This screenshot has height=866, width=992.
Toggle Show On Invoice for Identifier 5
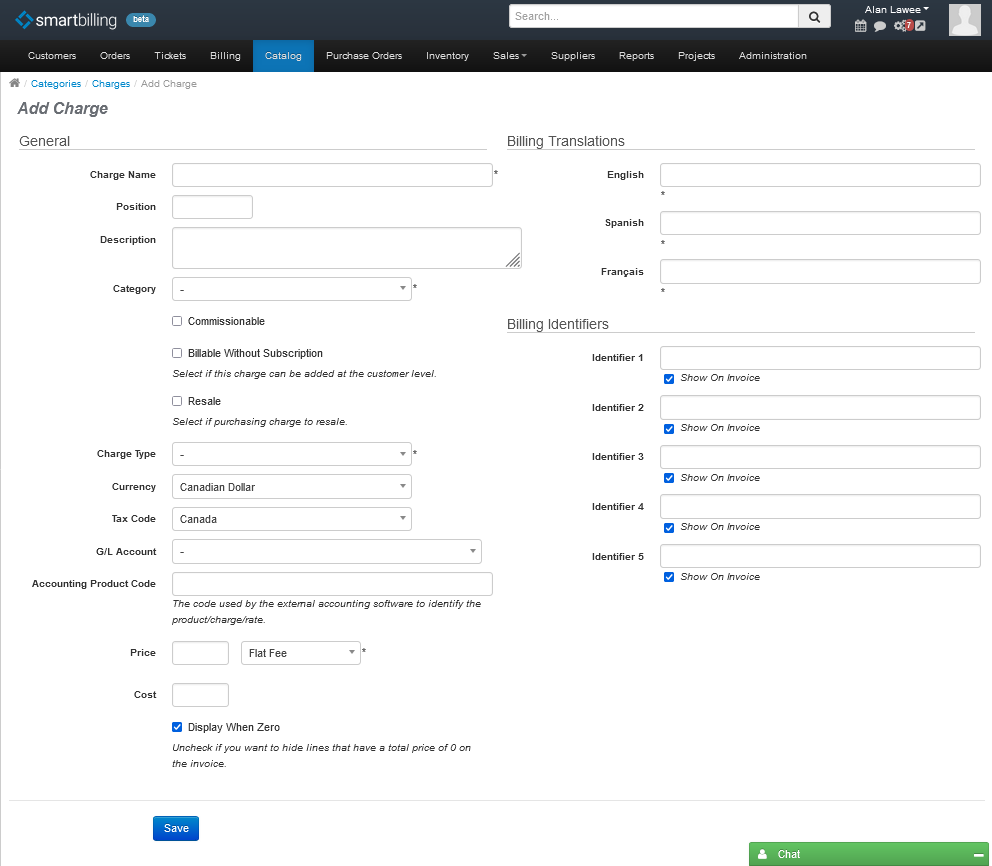click(669, 577)
